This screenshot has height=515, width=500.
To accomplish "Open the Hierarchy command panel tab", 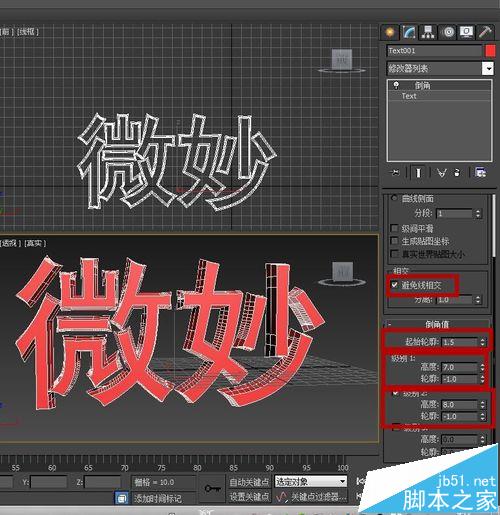I will [428, 32].
